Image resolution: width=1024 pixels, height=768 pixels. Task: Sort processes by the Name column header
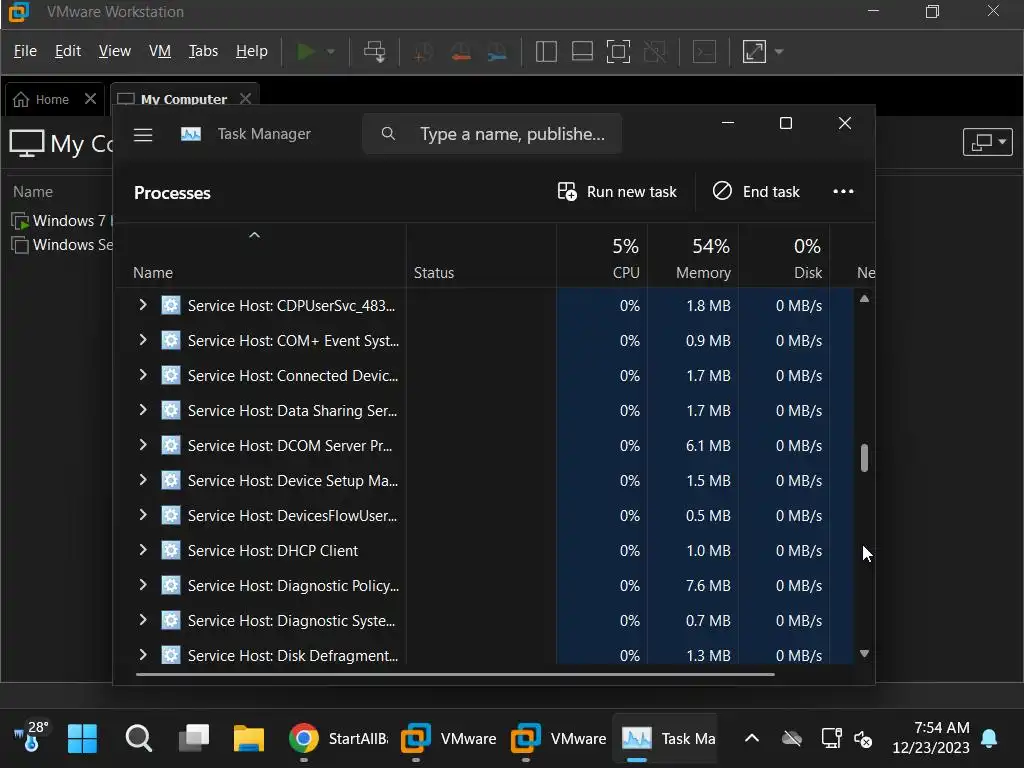153,272
